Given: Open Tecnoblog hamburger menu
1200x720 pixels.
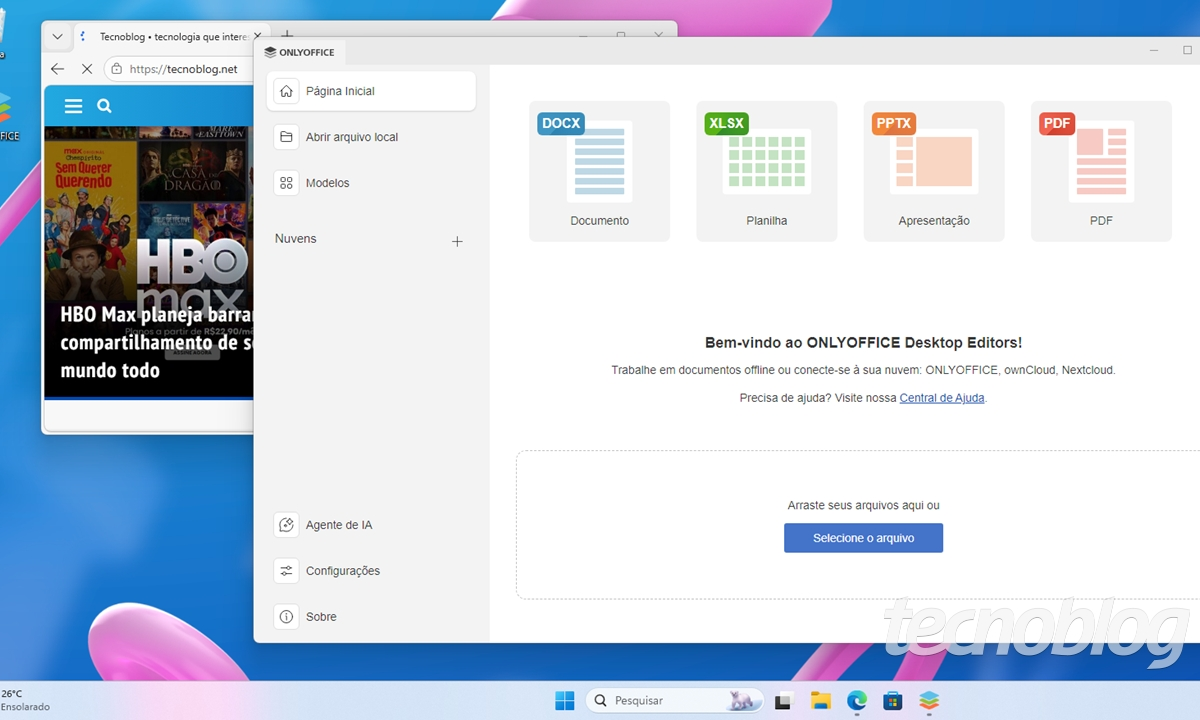Looking at the screenshot, I should pos(73,106).
